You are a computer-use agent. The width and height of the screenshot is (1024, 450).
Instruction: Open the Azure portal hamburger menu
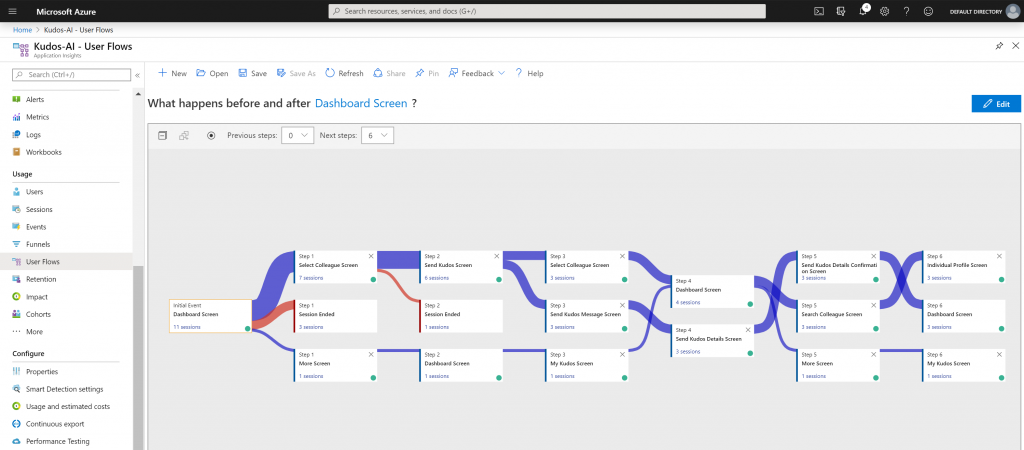(13, 11)
